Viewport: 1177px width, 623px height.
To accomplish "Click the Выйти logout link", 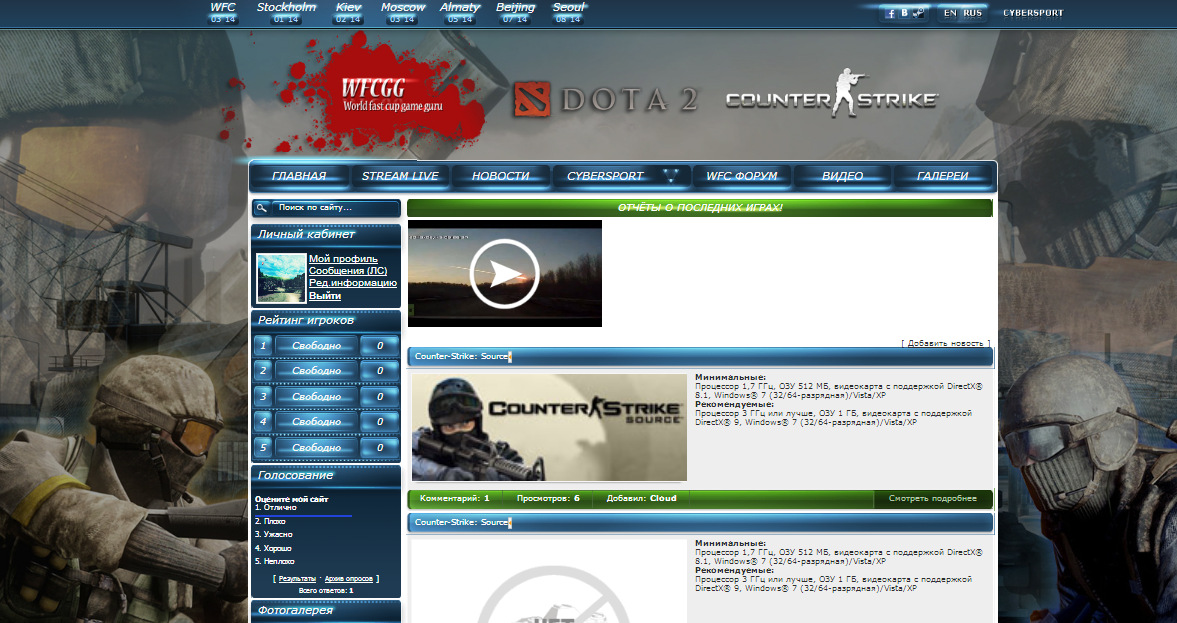I will [x=325, y=296].
